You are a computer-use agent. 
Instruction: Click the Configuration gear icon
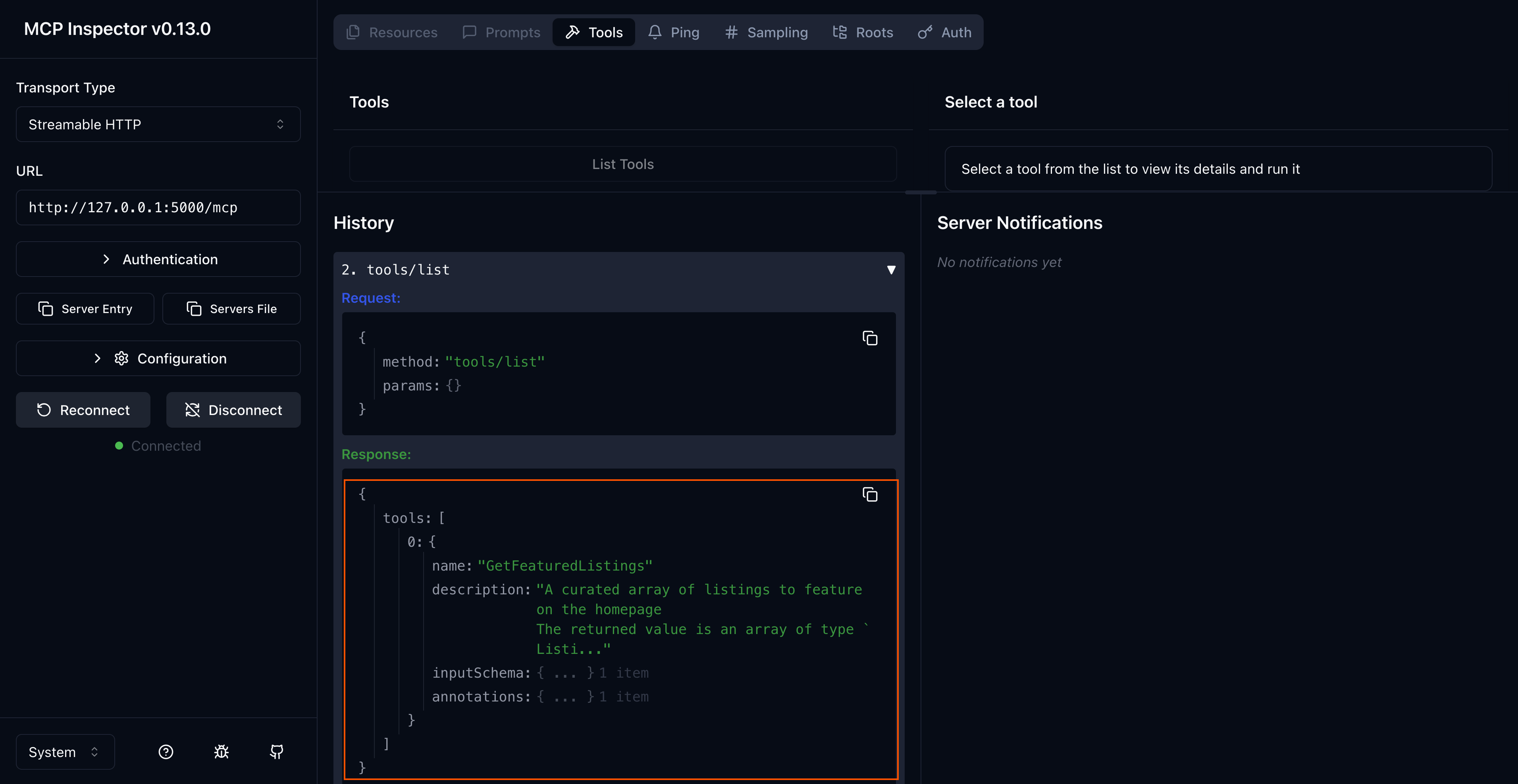[121, 358]
